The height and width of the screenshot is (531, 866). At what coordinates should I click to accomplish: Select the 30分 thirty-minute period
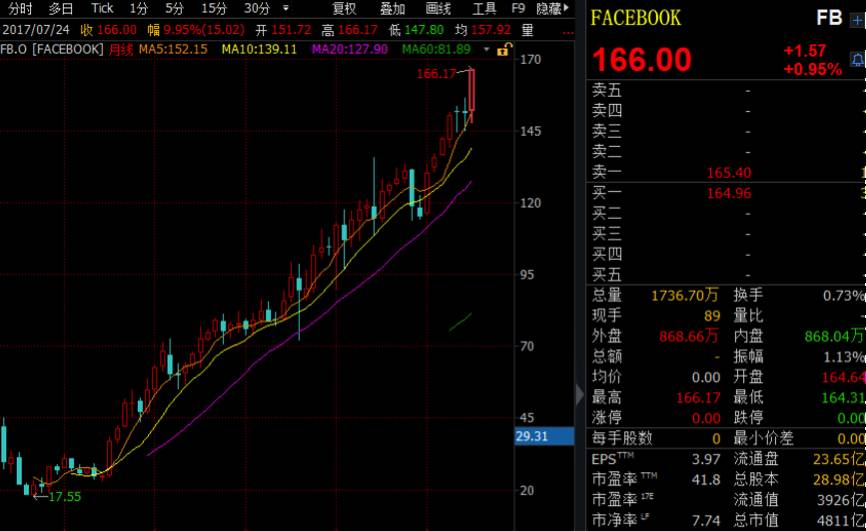click(x=257, y=9)
